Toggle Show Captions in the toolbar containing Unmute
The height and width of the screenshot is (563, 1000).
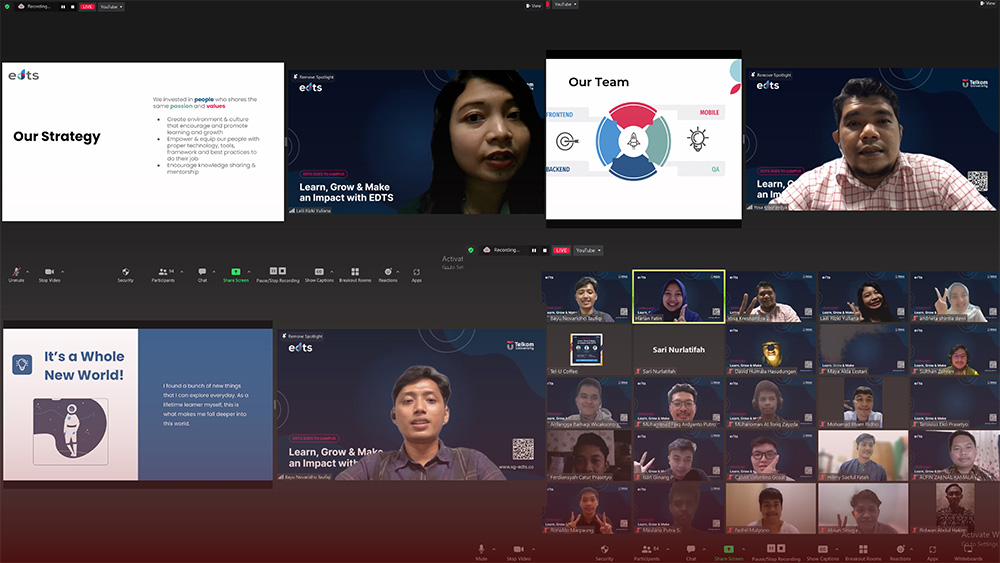[319, 271]
